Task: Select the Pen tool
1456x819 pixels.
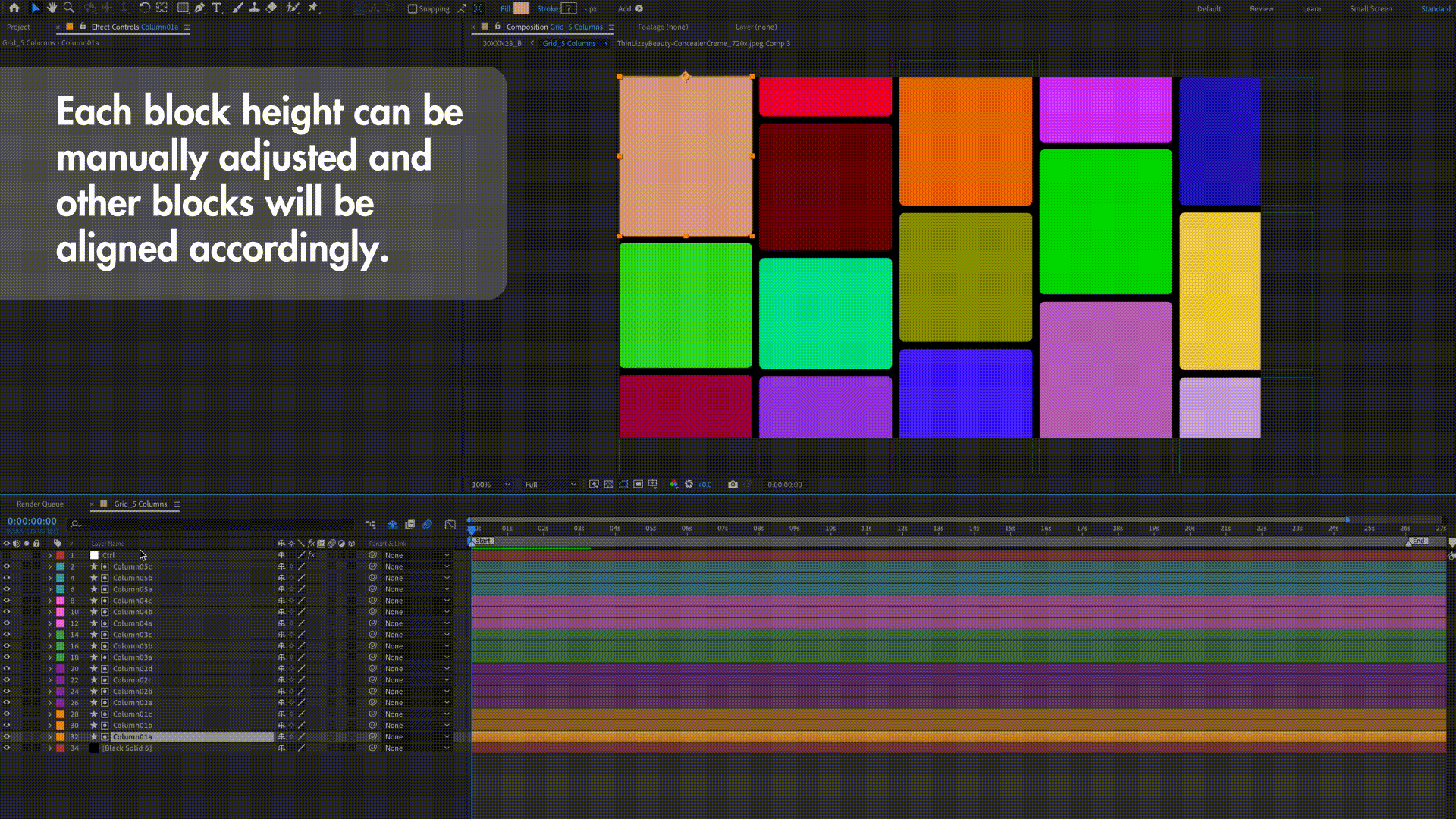Action: click(x=199, y=8)
